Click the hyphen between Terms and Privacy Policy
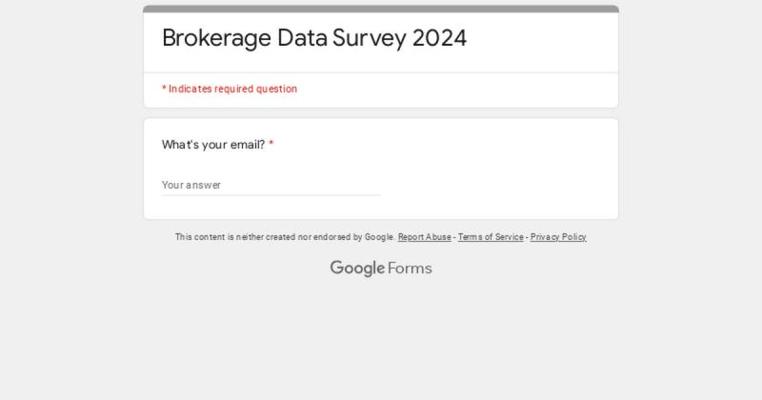The width and height of the screenshot is (762, 400). [527, 237]
